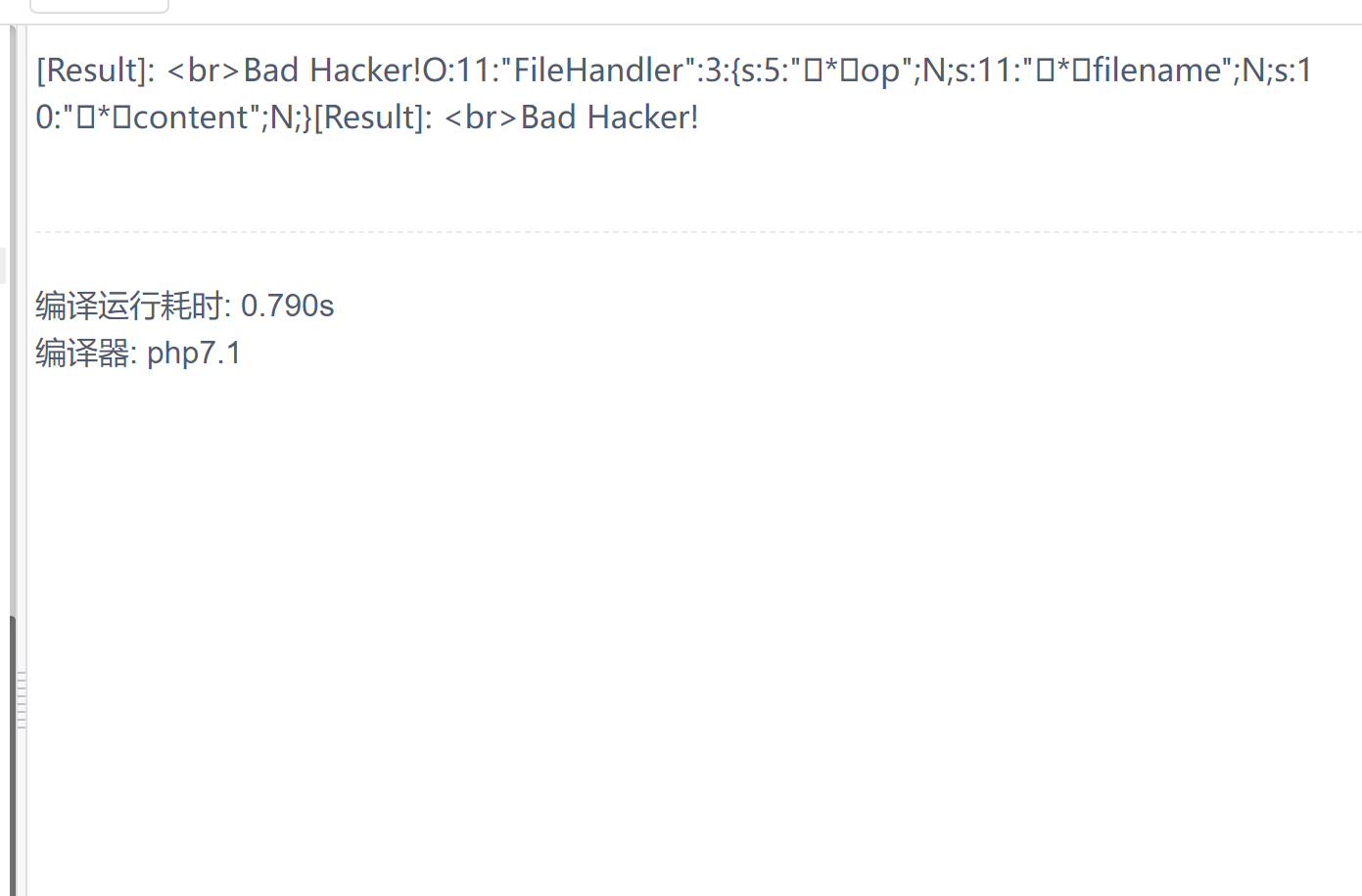Screen dimensions: 1362x896
Task: Click the dashed separator line
Action: tap(685, 232)
